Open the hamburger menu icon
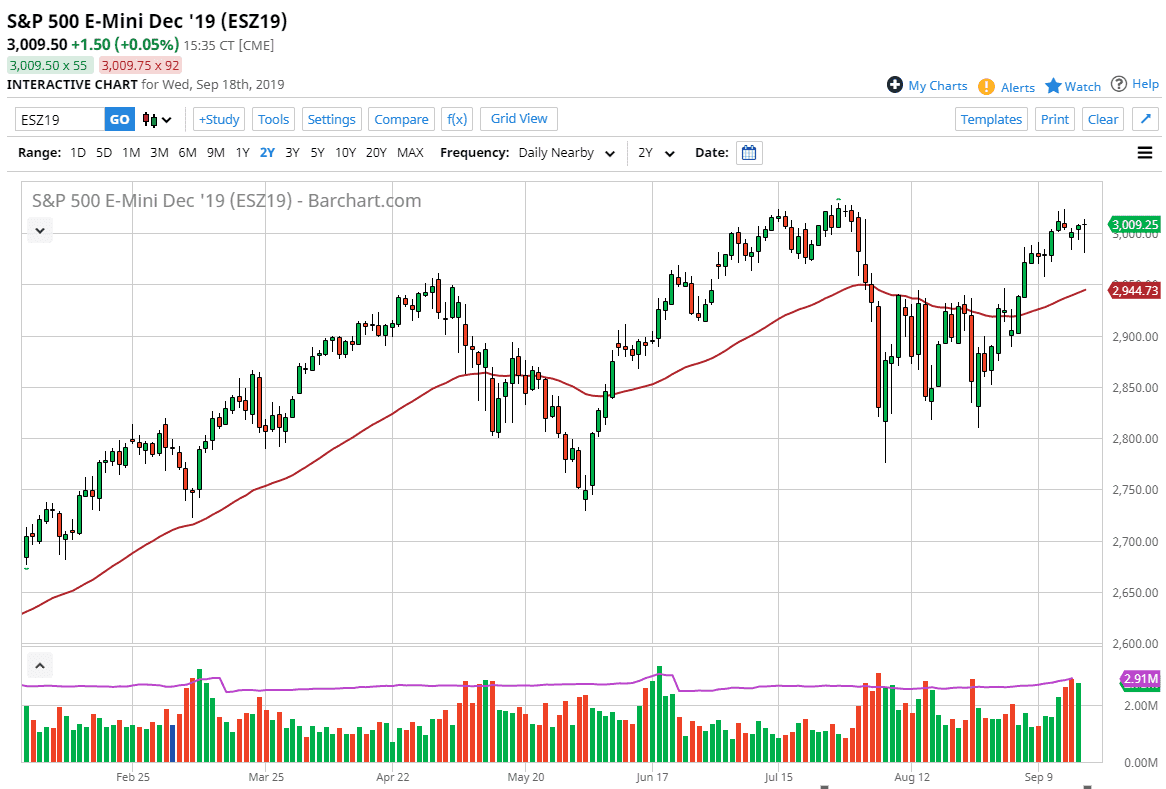Screen dimensions: 1166x789 (1145, 153)
